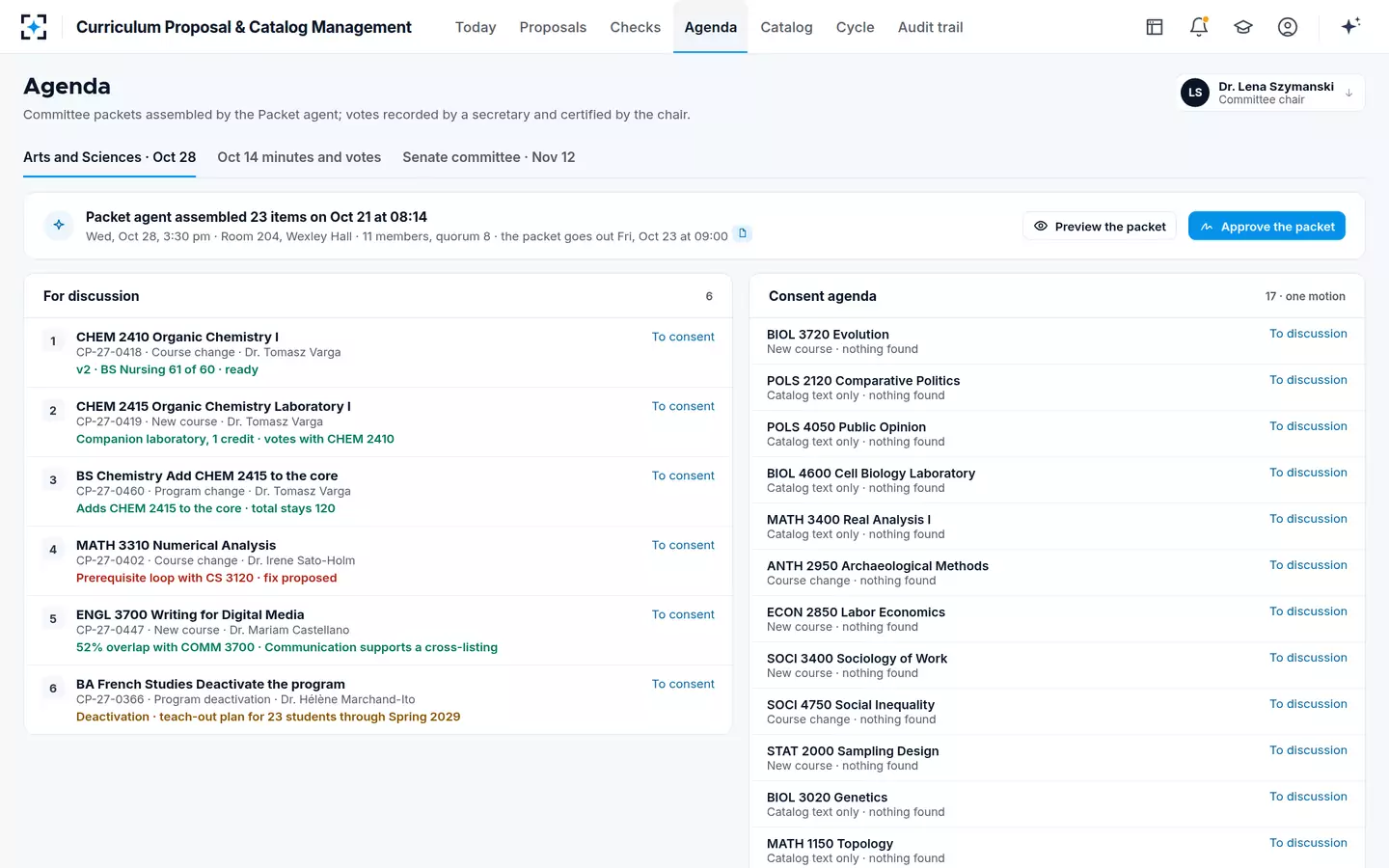The width and height of the screenshot is (1389, 868).
Task: Open Oct 14 minutes and votes tab
Action: 299,157
